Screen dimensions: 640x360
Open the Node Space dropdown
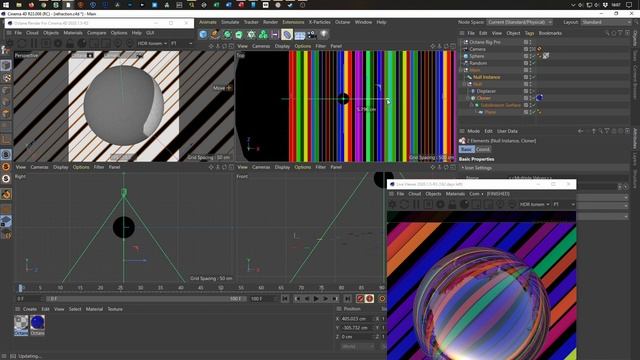point(519,22)
